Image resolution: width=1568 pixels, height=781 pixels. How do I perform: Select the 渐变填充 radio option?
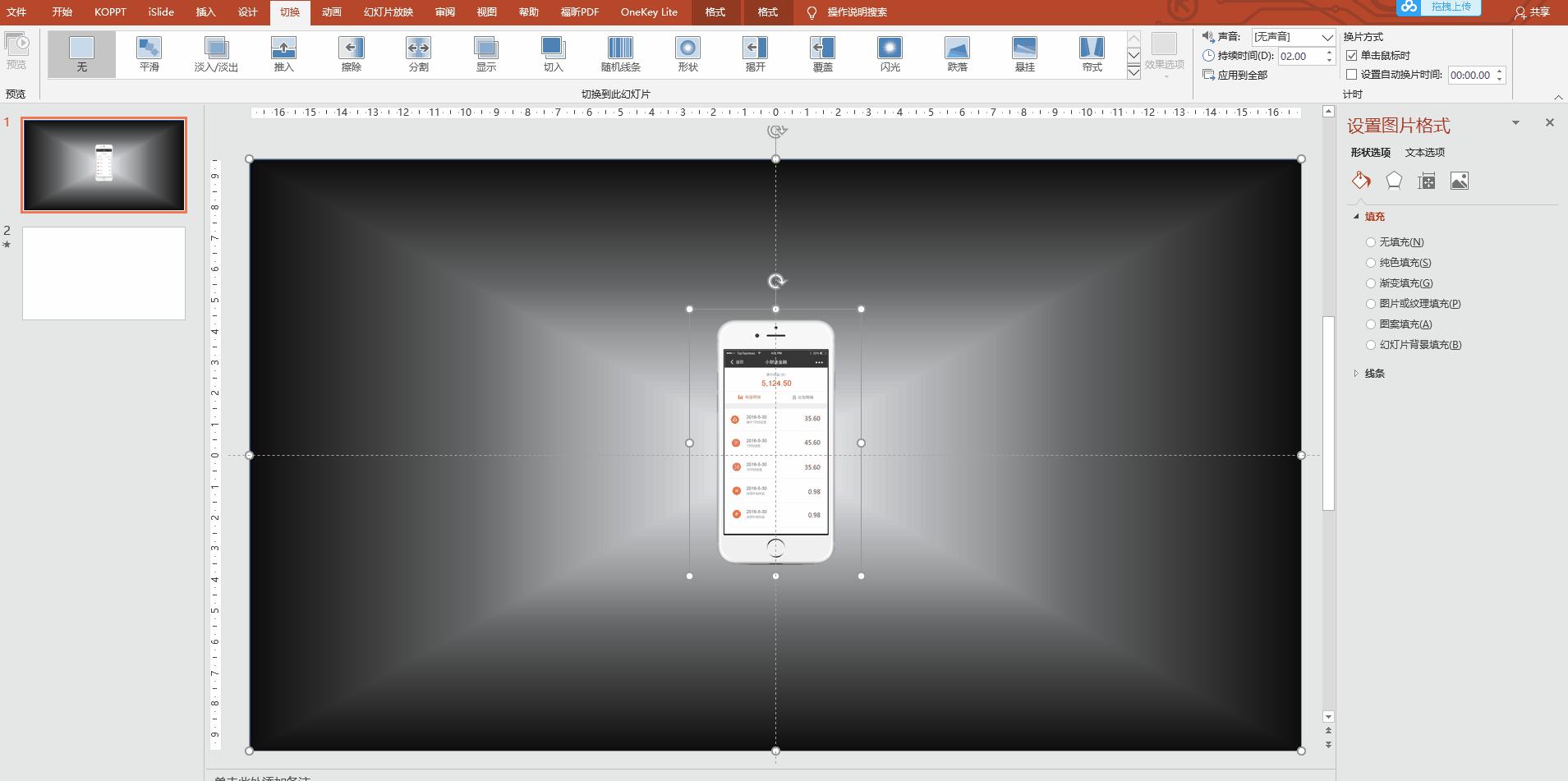pyautogui.click(x=1371, y=283)
